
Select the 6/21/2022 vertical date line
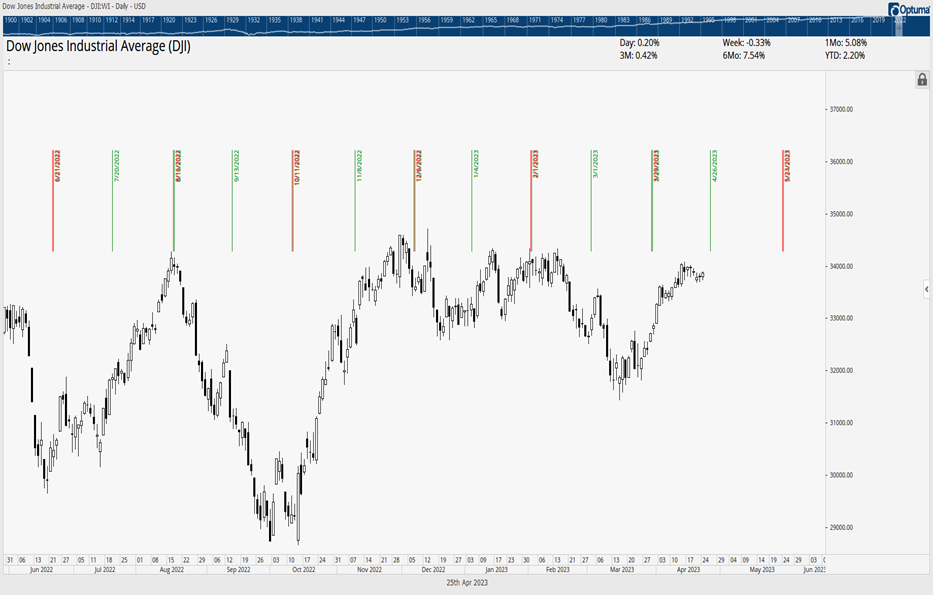click(53, 201)
